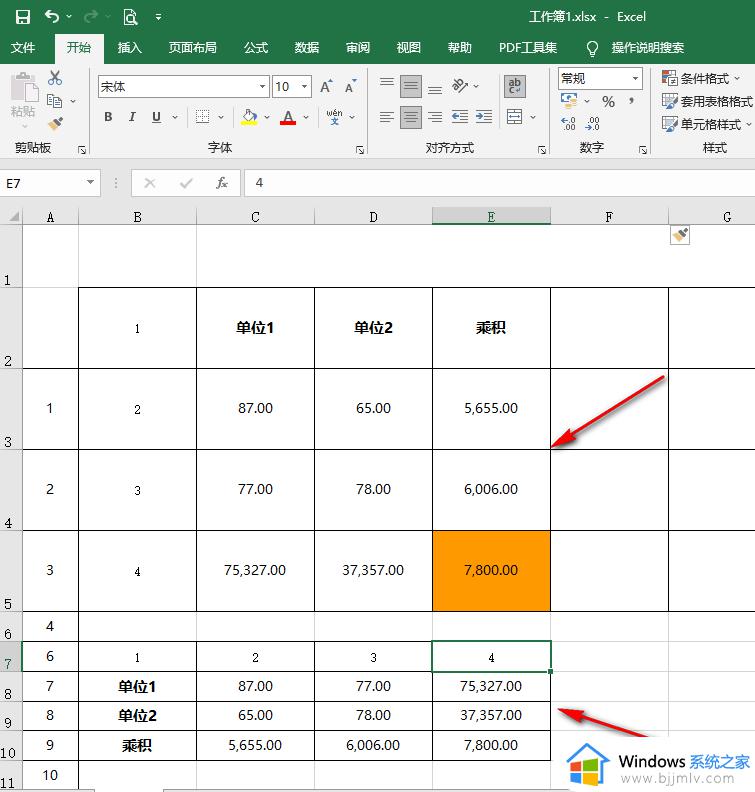Click Decrease Decimal icon
Viewport: 755px width, 792px height.
click(593, 124)
